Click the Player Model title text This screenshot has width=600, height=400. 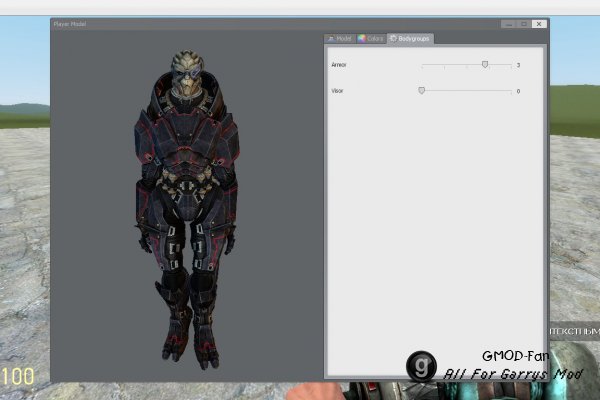click(x=70, y=24)
